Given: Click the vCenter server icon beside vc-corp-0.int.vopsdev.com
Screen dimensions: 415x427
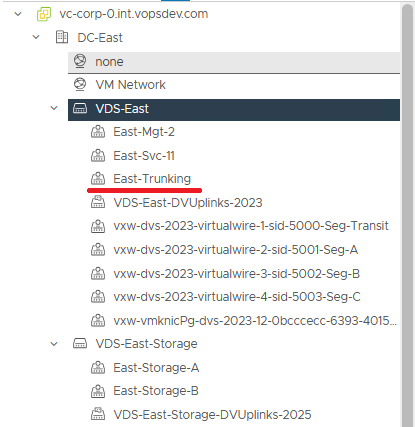Looking at the screenshot, I should [x=44, y=14].
